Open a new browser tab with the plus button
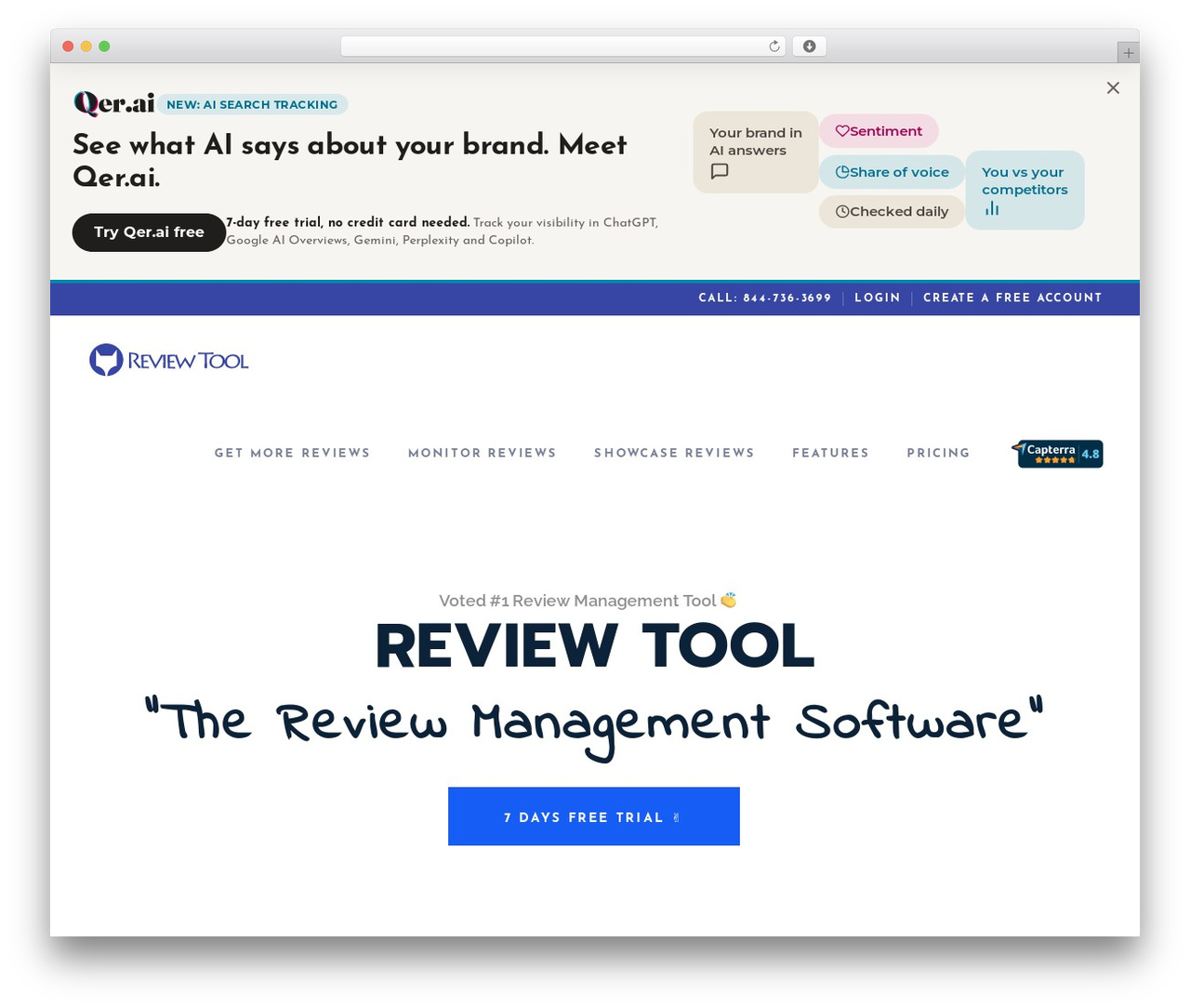The height and width of the screenshot is (1008, 1190). pos(1128,53)
